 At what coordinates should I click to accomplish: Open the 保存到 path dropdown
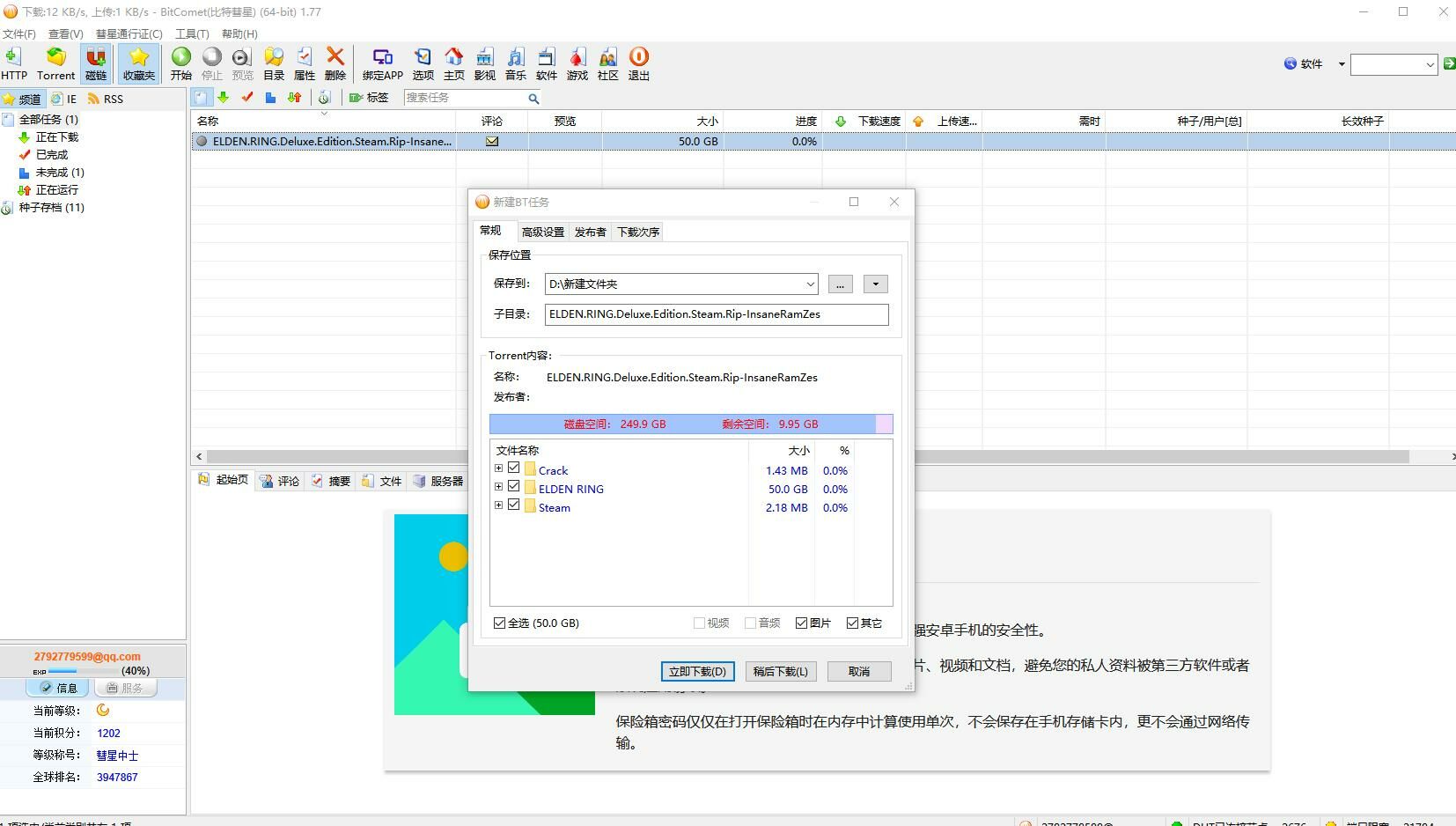[x=810, y=284]
